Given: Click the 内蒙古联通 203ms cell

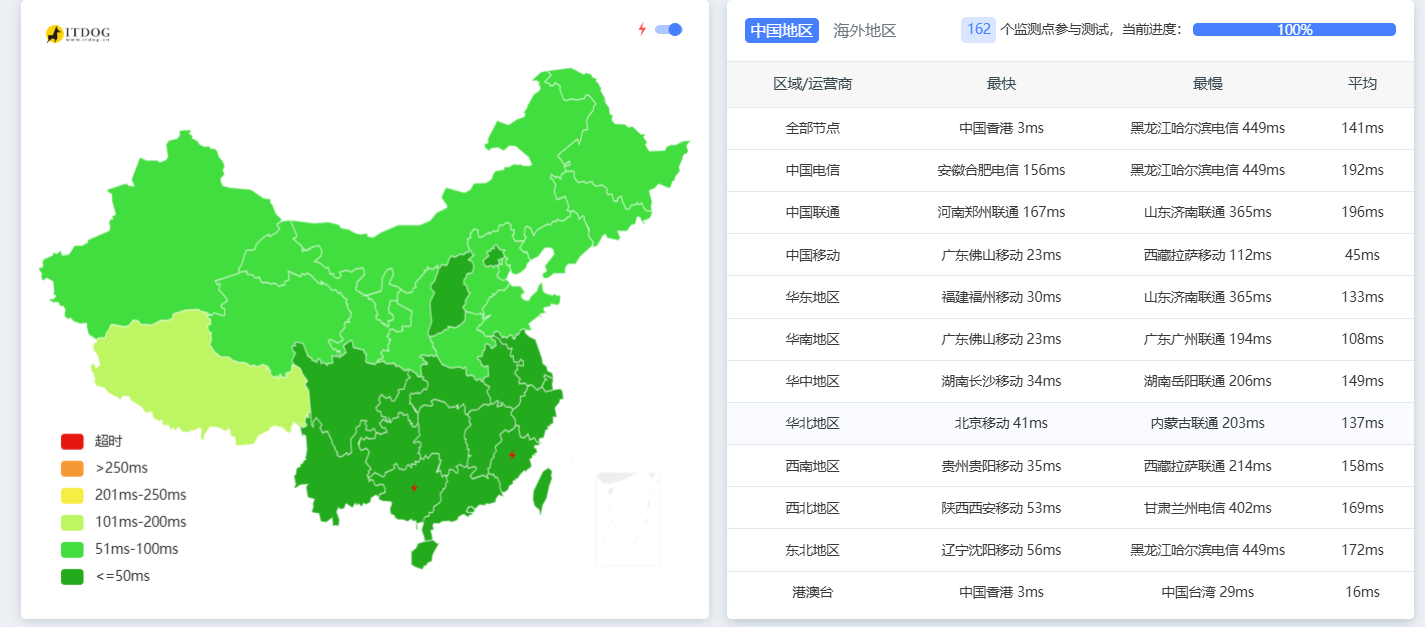Looking at the screenshot, I should click(x=1208, y=423).
